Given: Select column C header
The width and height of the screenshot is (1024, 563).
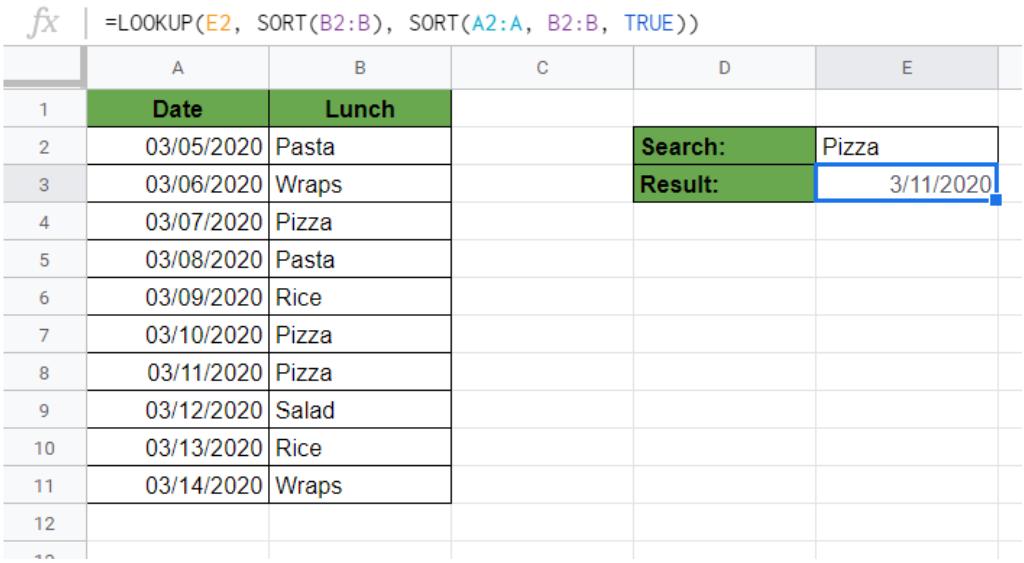Looking at the screenshot, I should [x=542, y=68].
